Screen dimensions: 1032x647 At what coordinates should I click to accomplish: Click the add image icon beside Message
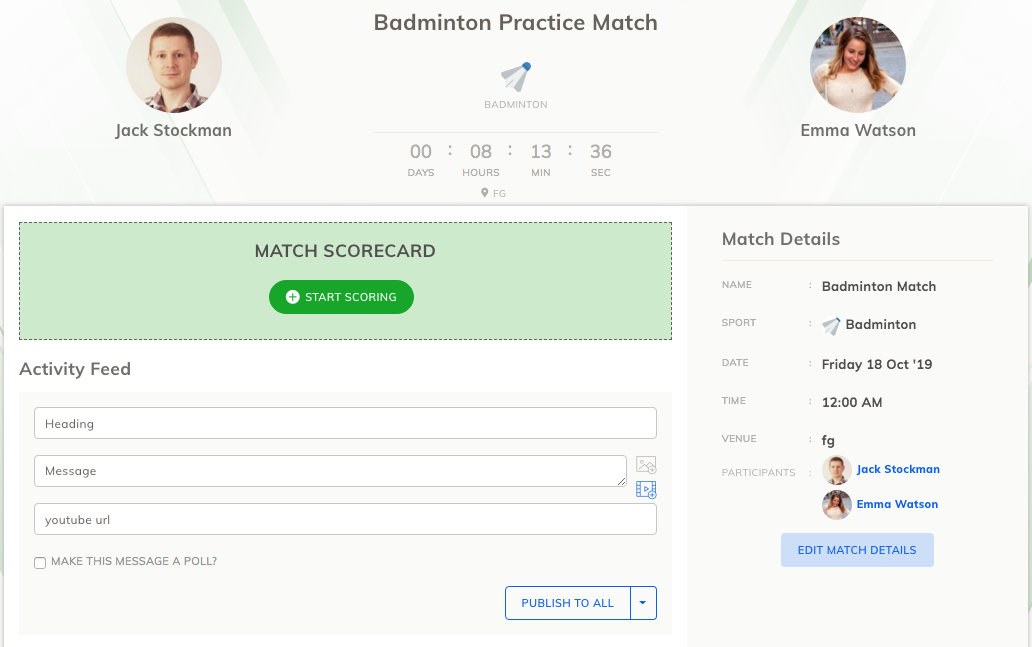tap(646, 465)
